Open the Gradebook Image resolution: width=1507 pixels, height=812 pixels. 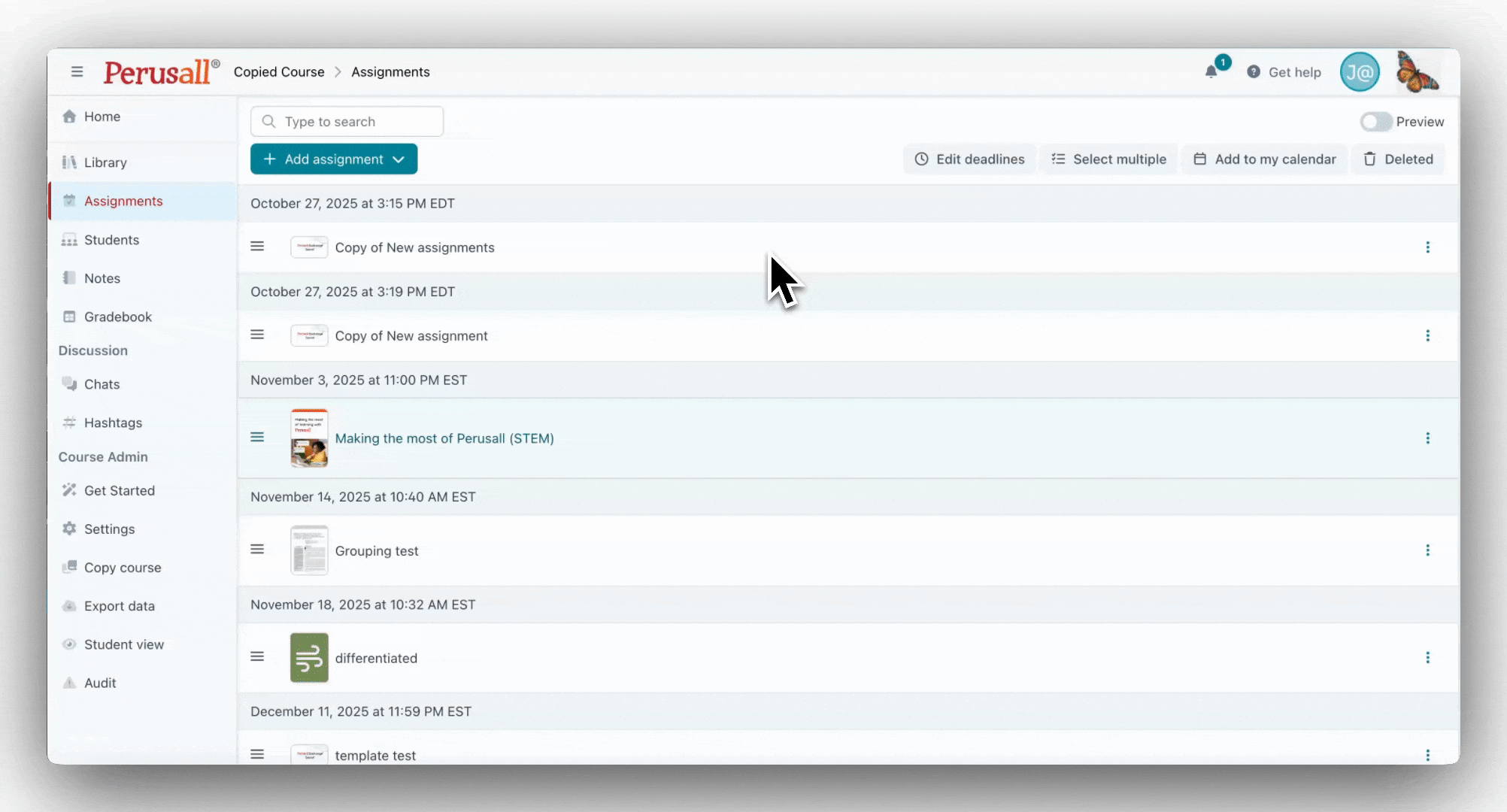pos(118,317)
